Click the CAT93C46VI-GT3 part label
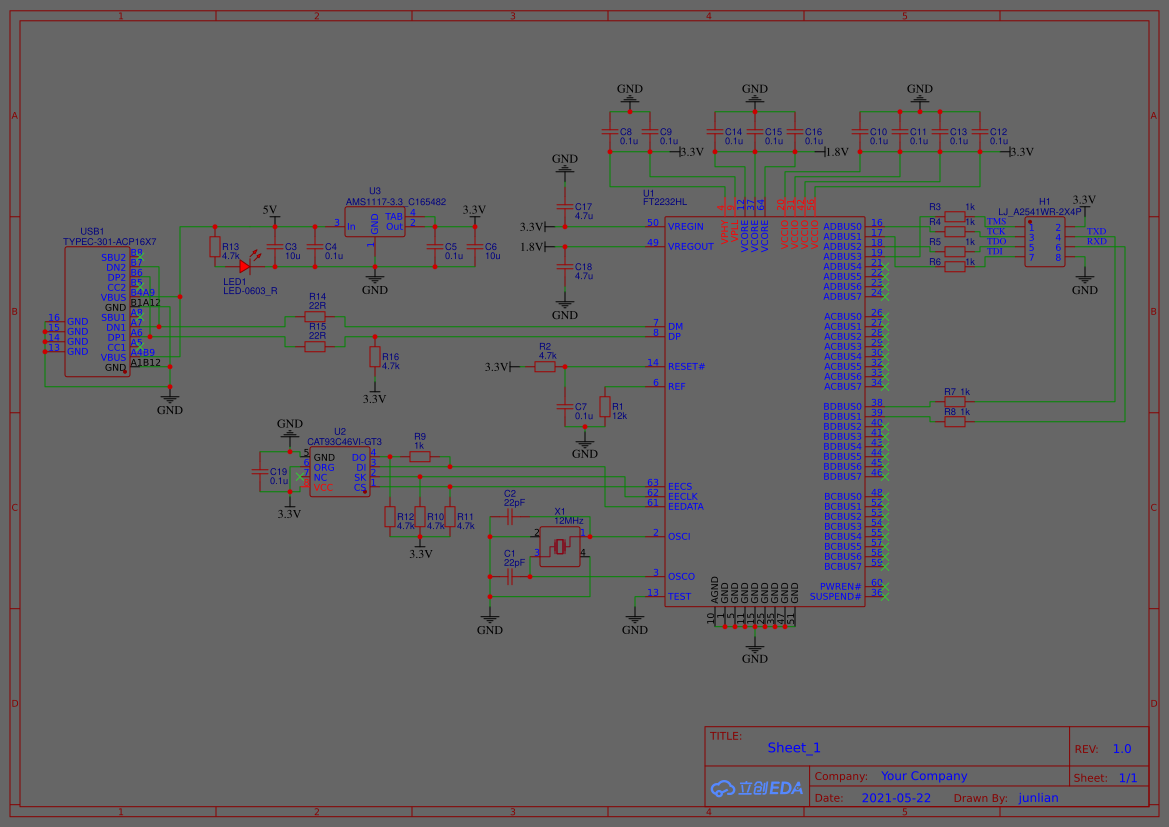Screen dimensions: 1169x827 344,442
